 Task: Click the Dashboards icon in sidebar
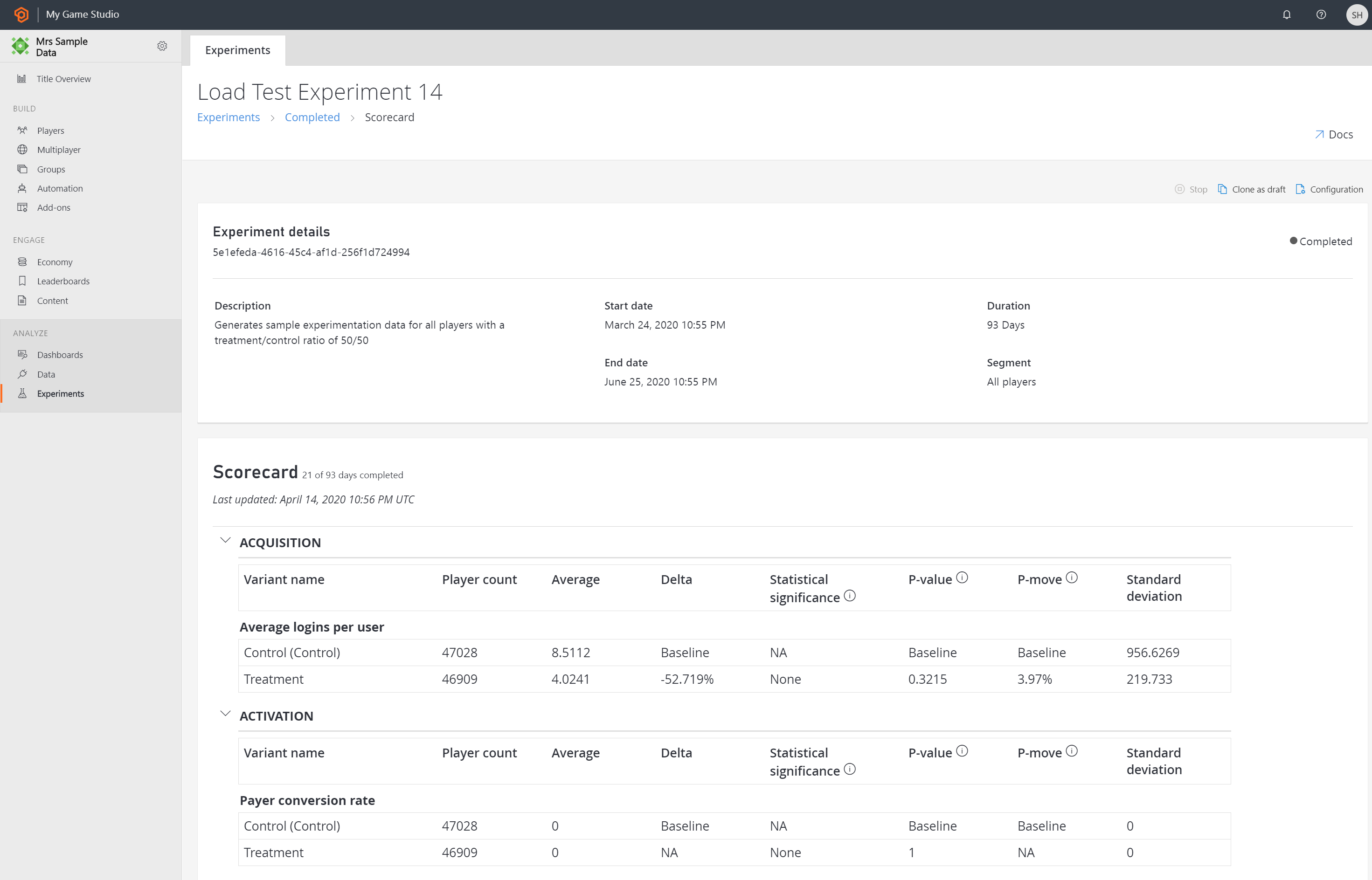pyautogui.click(x=22, y=354)
